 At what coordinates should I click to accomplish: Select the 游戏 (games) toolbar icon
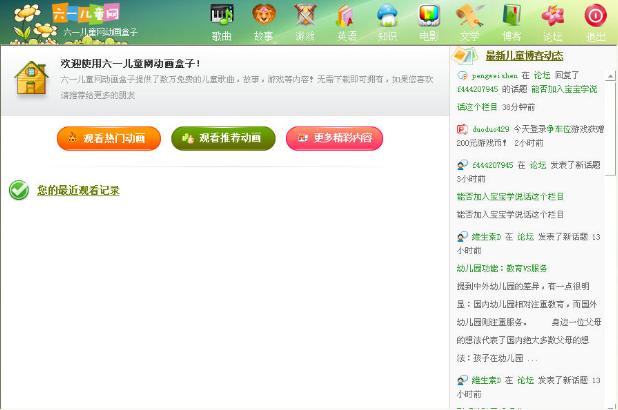[x=305, y=20]
